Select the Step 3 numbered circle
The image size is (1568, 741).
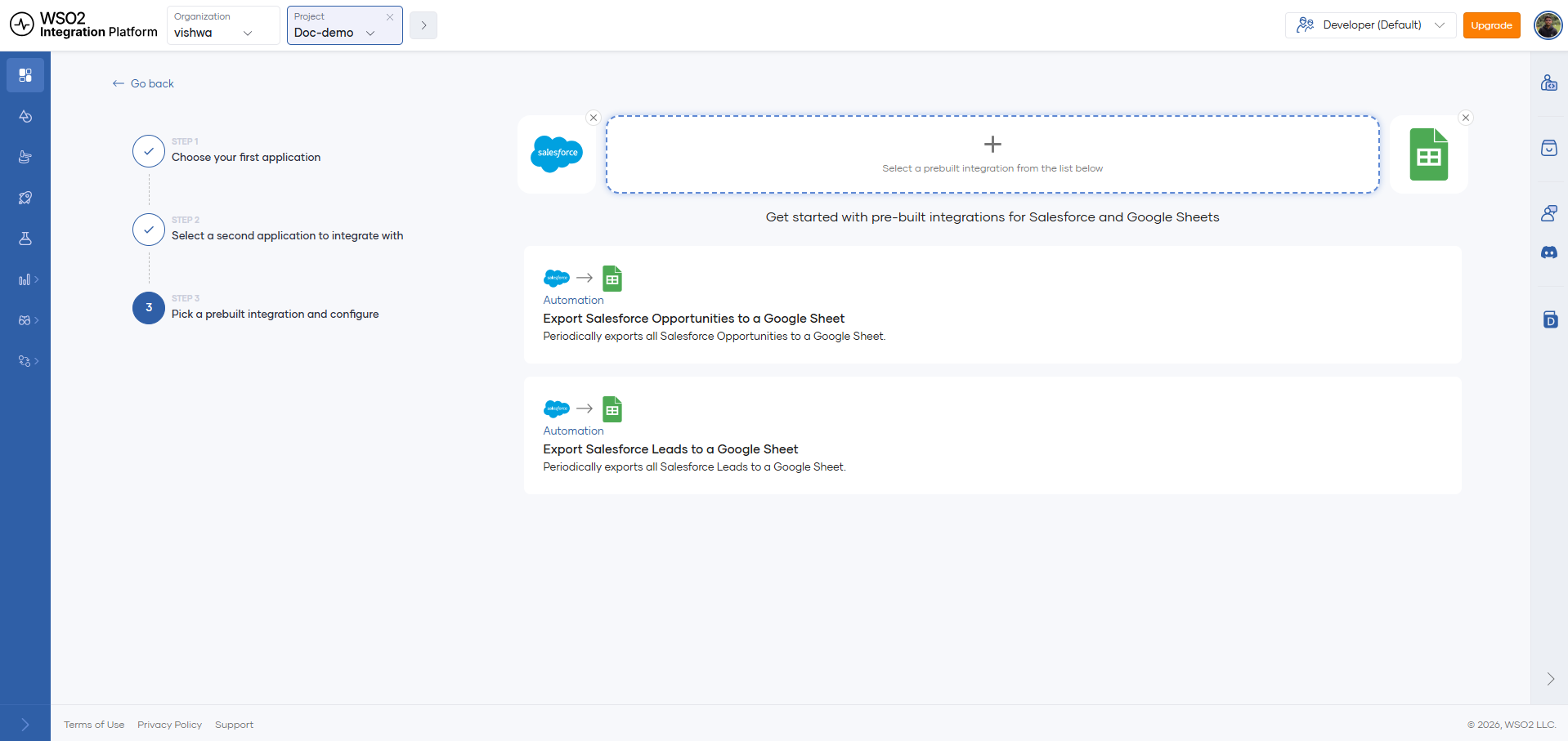tap(149, 308)
